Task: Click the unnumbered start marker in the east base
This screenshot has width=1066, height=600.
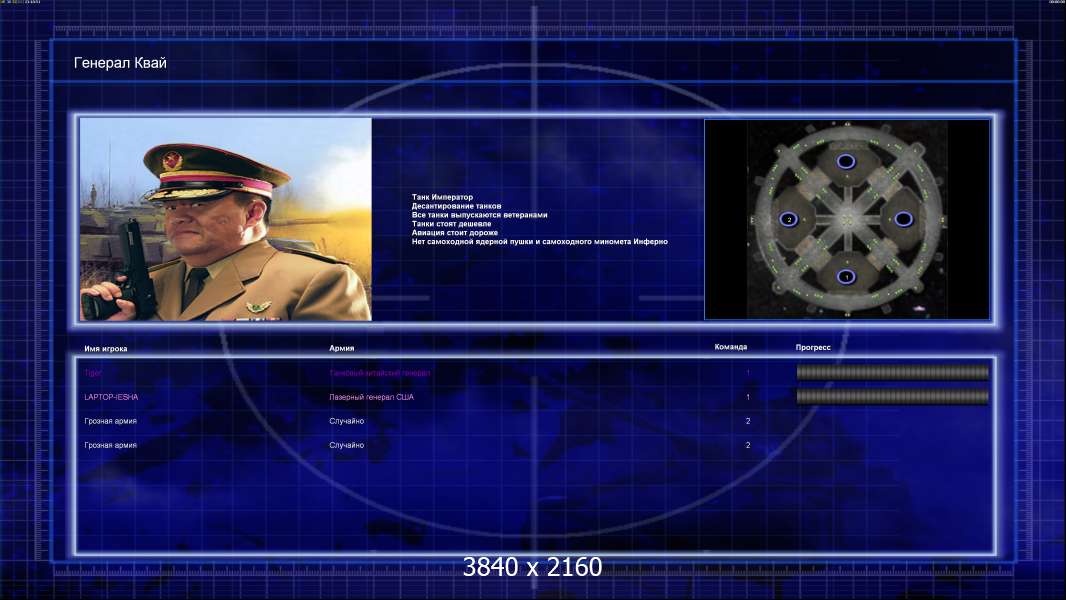Action: pos(904,219)
